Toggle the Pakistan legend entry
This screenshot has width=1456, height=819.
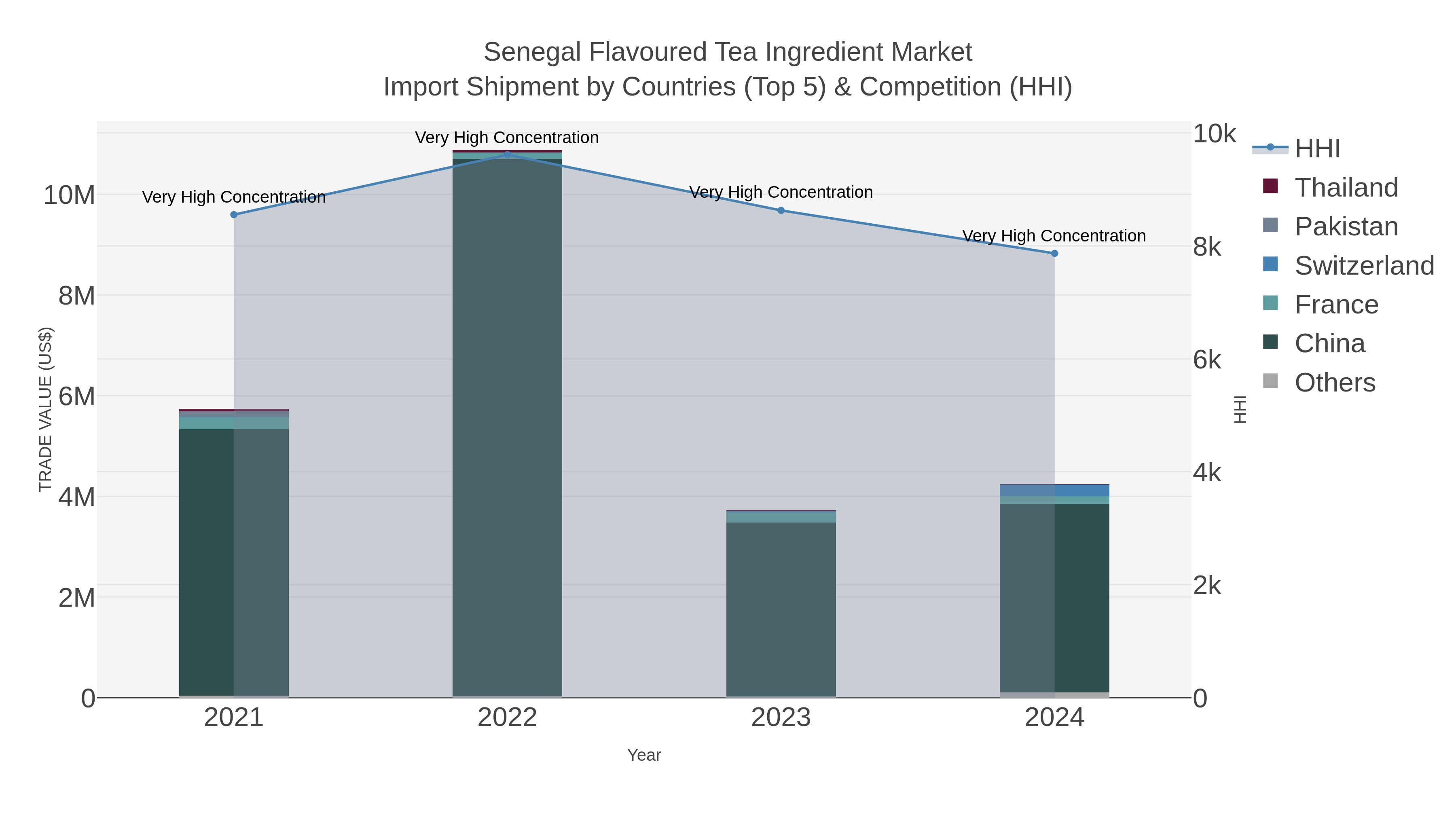coord(1330,226)
